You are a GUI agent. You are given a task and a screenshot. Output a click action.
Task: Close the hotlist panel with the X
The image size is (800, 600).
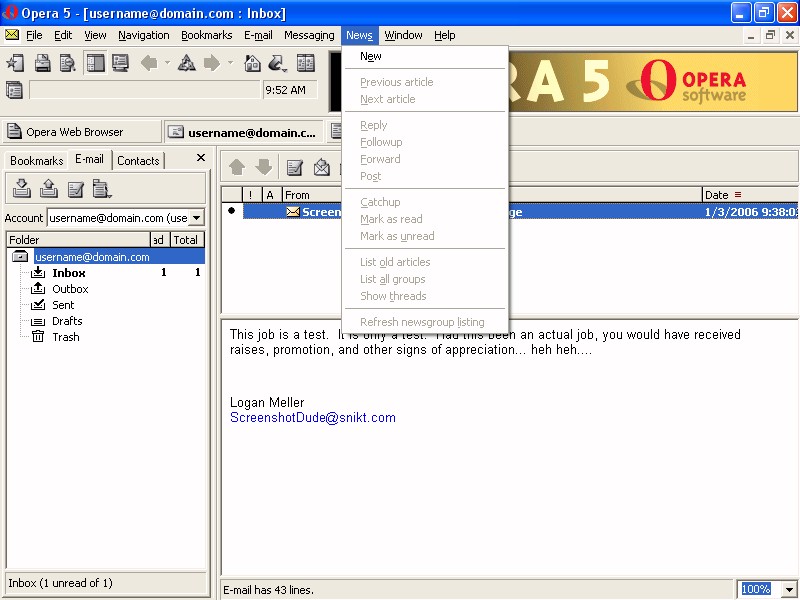pyautogui.click(x=201, y=158)
